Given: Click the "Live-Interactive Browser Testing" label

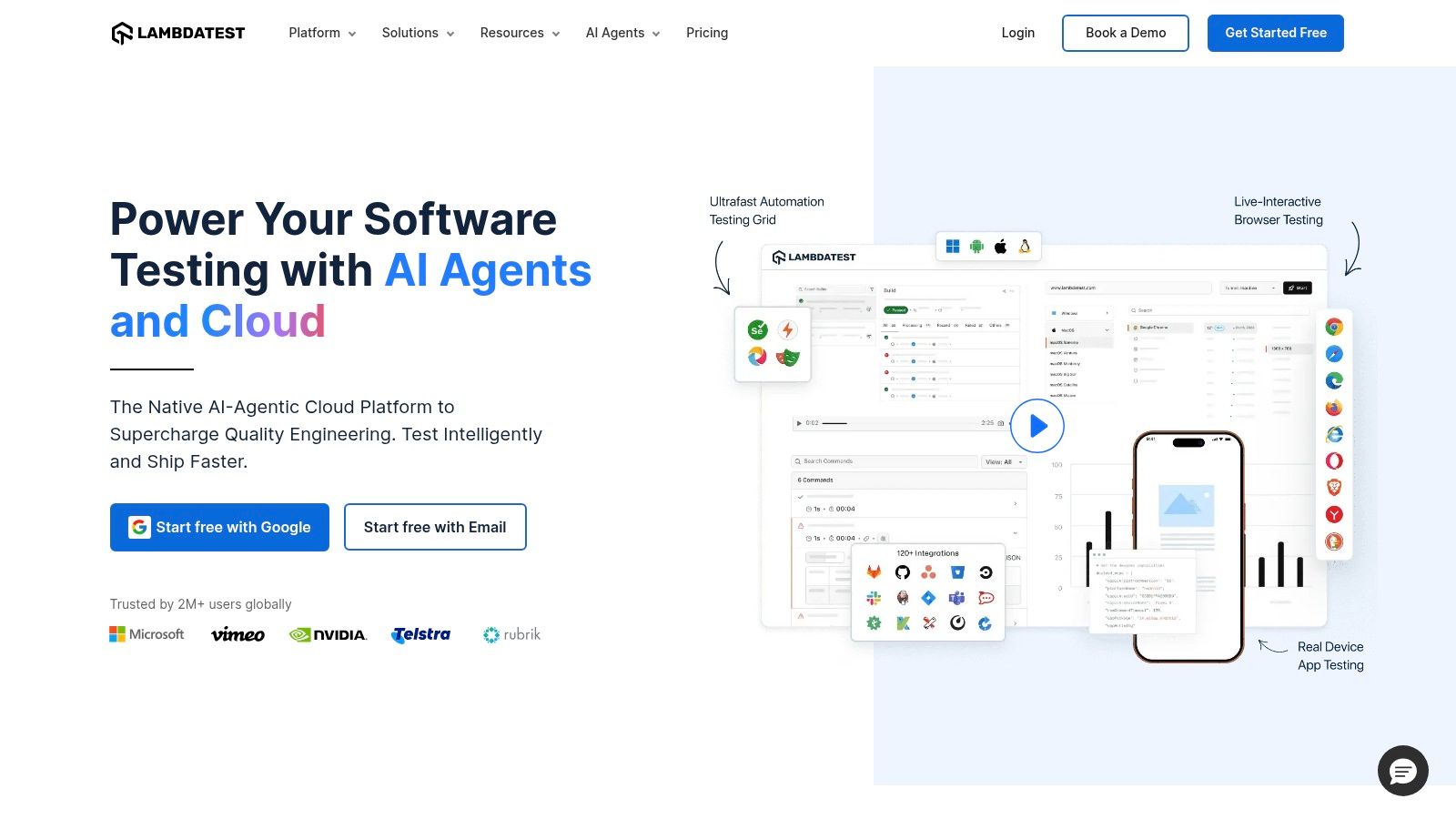Looking at the screenshot, I should 1279,211.
